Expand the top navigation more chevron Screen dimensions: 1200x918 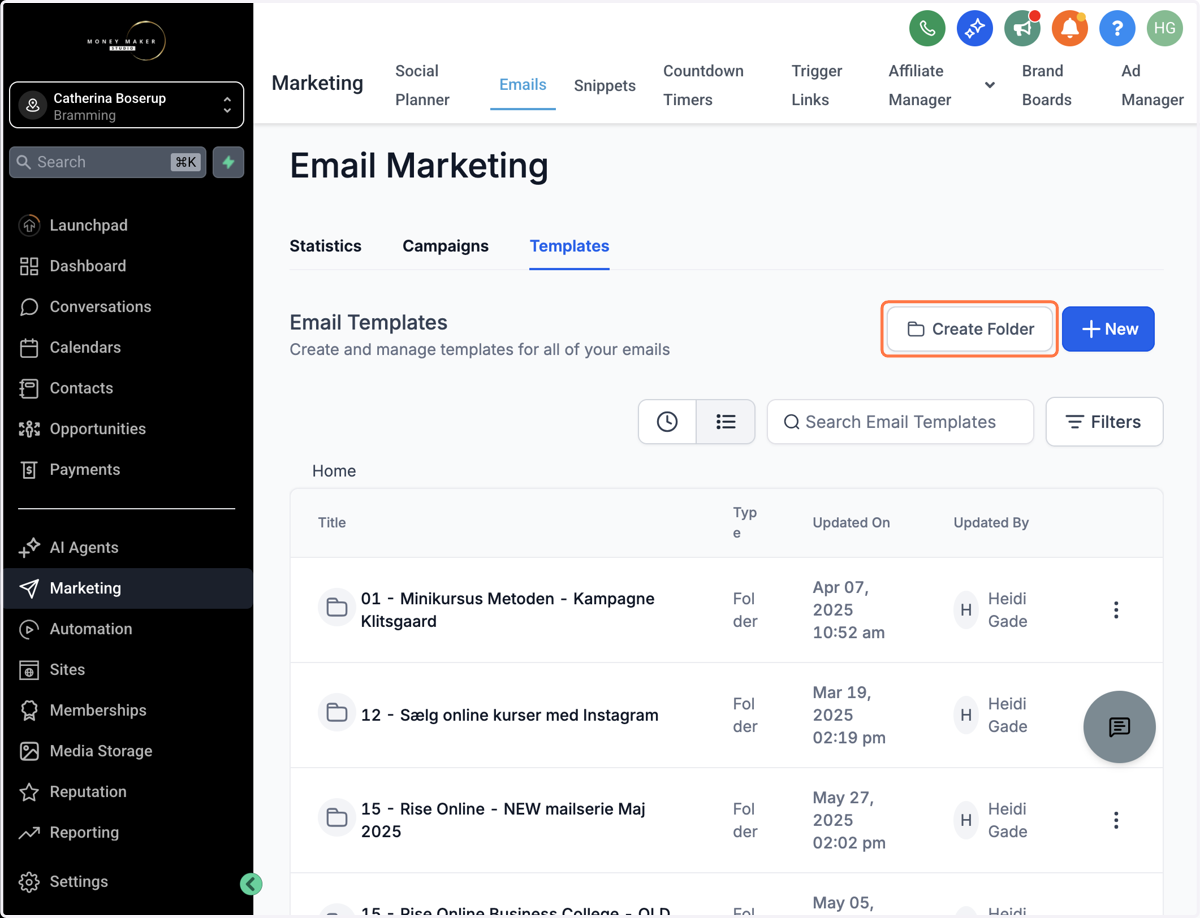(989, 85)
